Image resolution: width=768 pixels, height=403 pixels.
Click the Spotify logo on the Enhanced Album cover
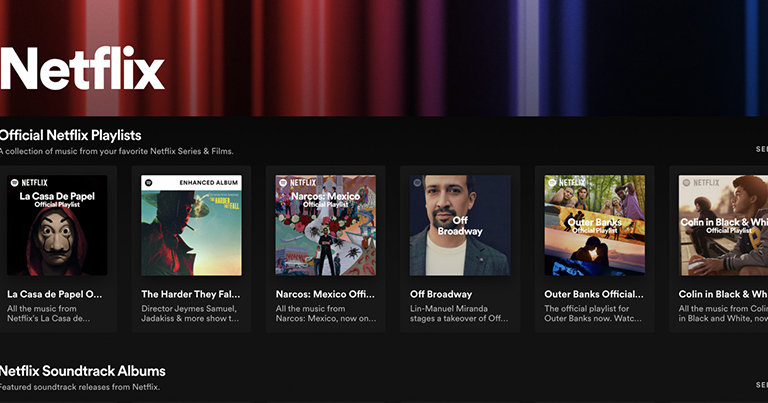click(149, 183)
